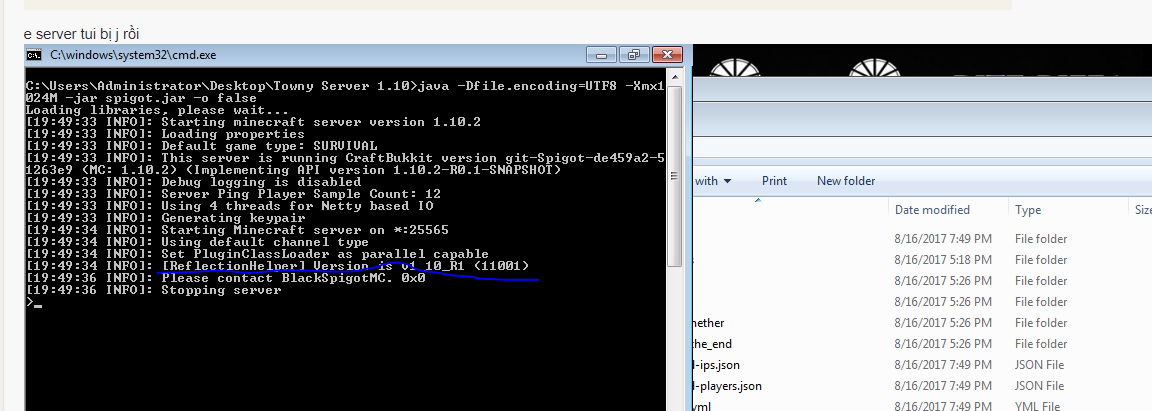Select the YML File row
The height and width of the screenshot is (411, 1152).
921,406
